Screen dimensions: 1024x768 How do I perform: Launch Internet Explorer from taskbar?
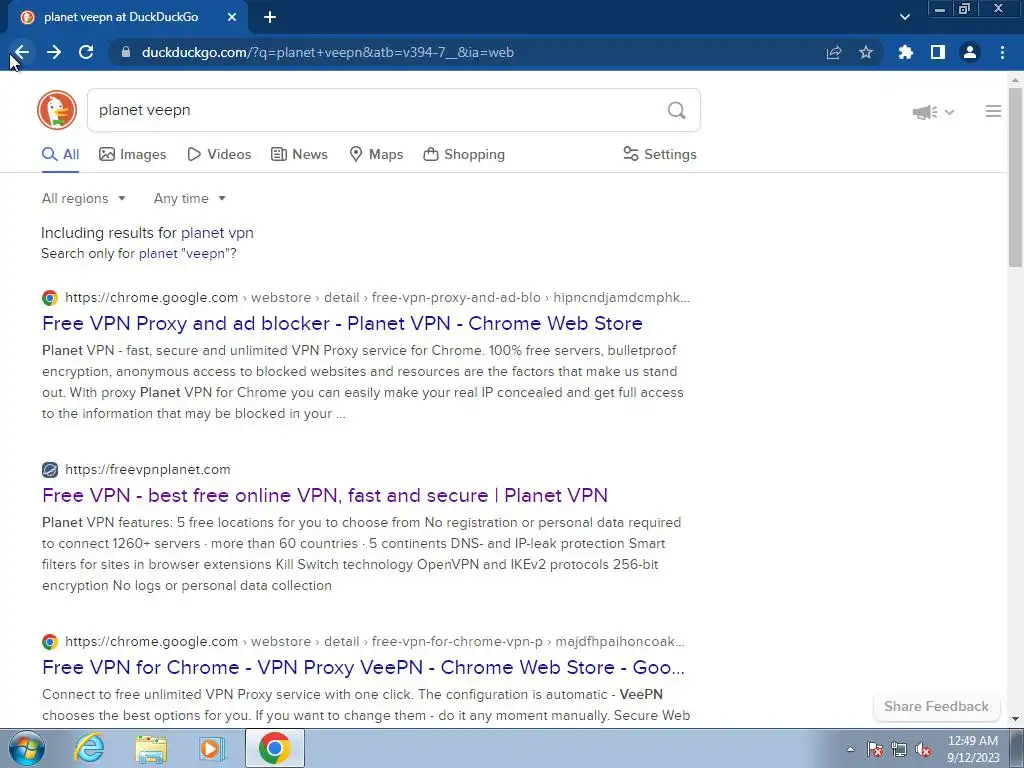pos(89,748)
